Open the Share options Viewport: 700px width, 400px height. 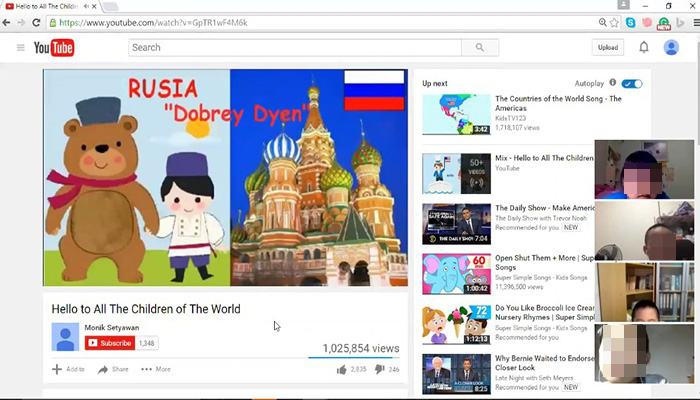pos(113,369)
